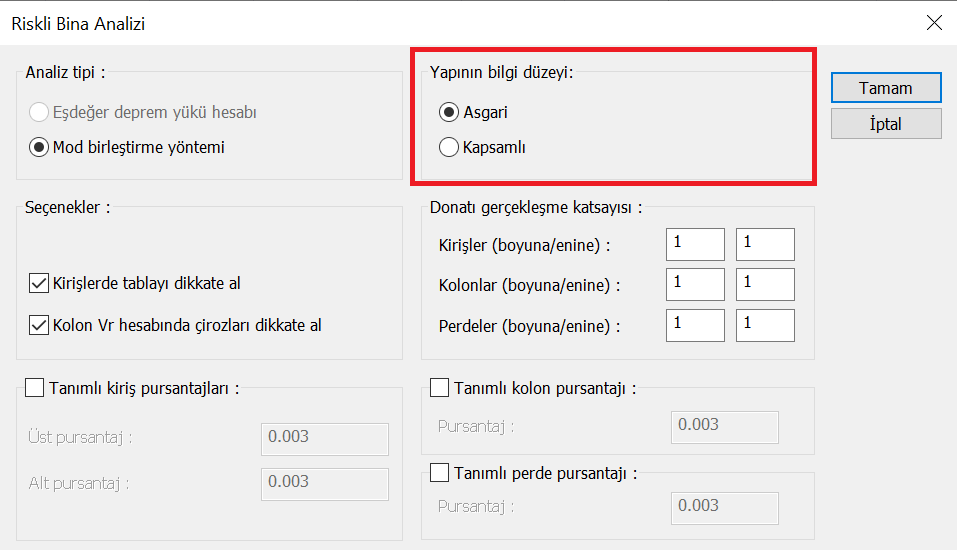Select Mod birleştirme yöntemi radio button
957x550 pixels.
40,148
